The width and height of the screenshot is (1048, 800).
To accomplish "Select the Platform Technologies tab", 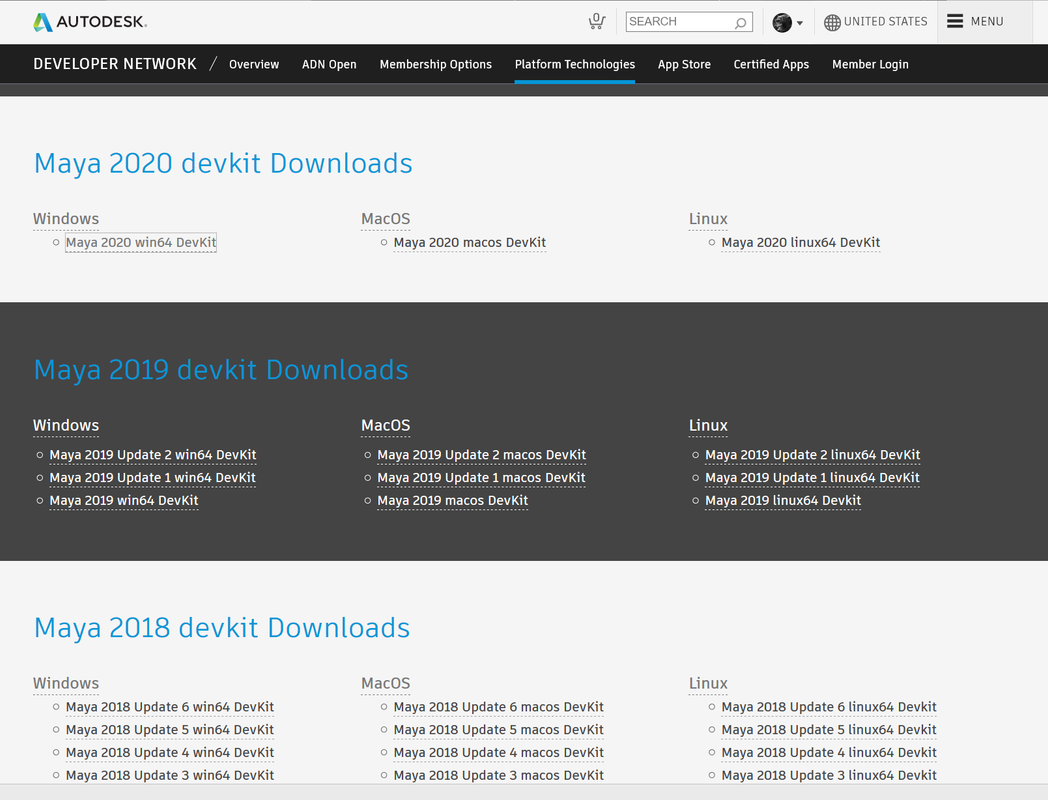I will pos(575,64).
